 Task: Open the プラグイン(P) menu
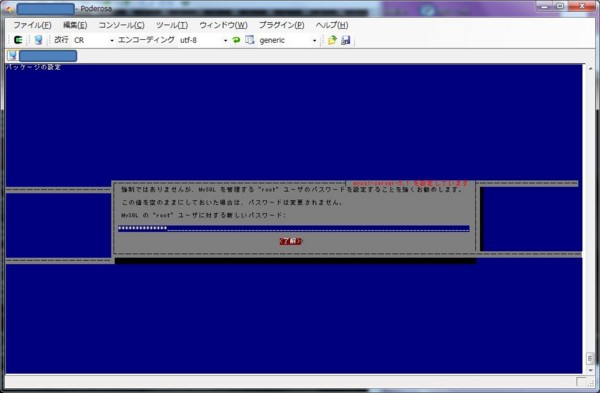click(x=281, y=25)
